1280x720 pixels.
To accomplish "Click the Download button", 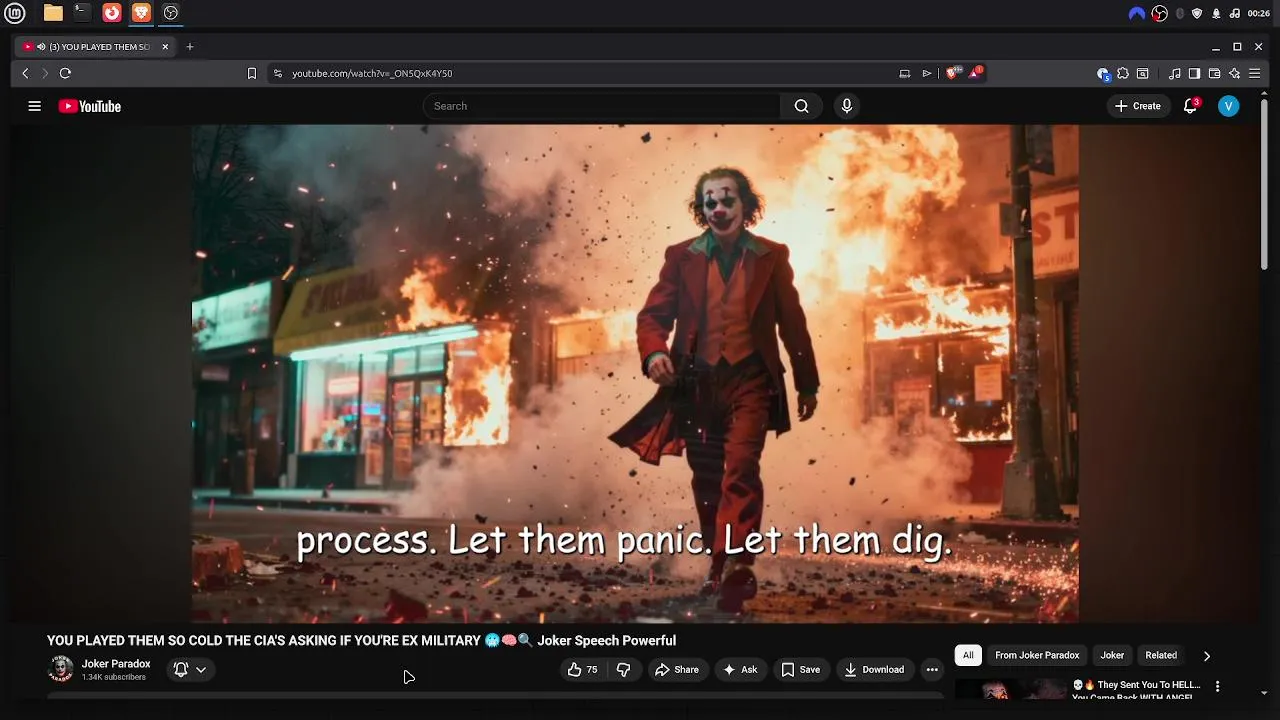I will point(874,670).
